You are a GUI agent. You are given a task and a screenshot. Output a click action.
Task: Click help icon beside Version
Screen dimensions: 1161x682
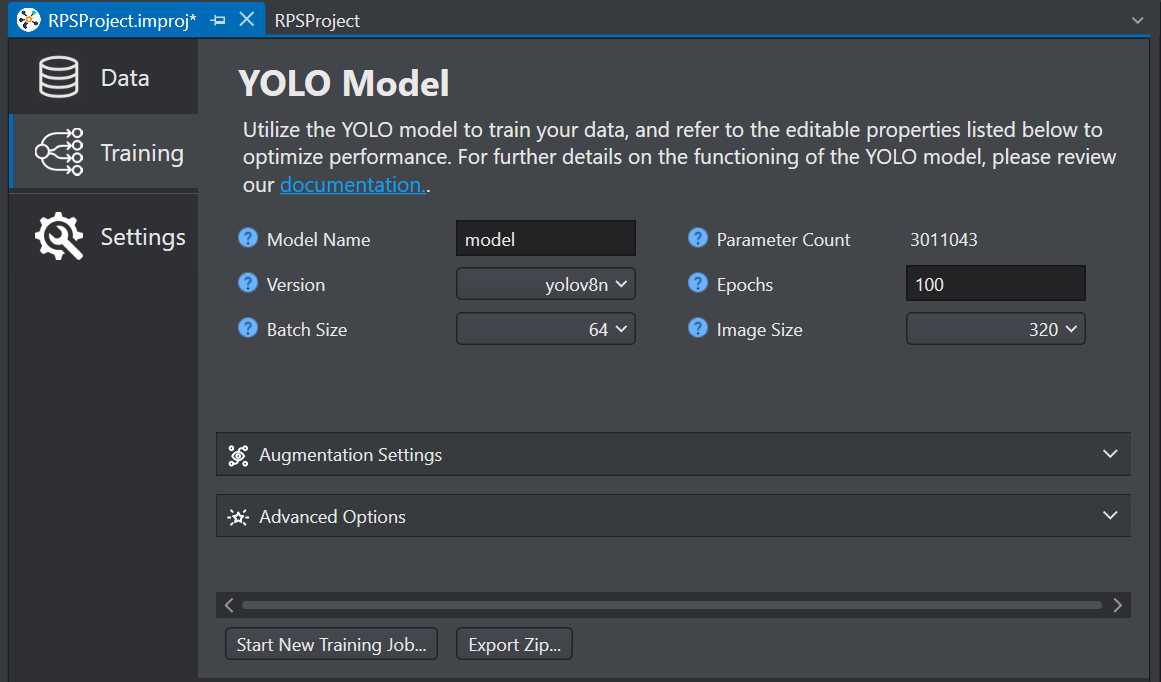(x=248, y=284)
